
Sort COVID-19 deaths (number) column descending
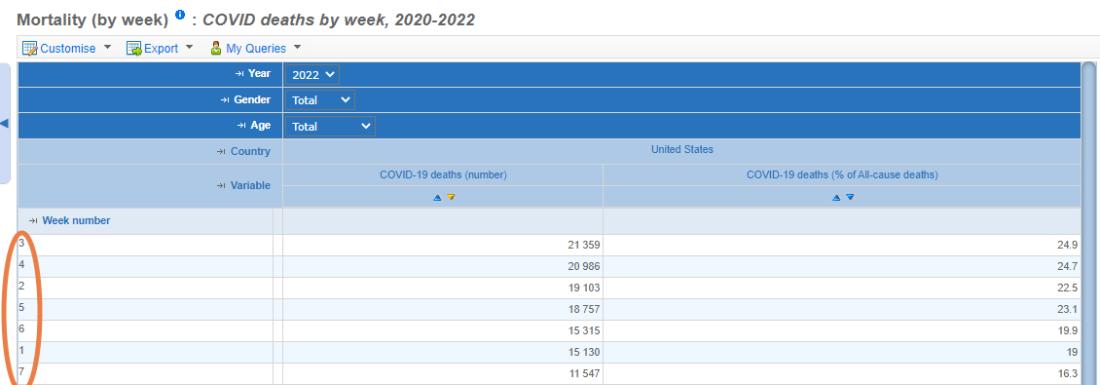pyautogui.click(x=451, y=198)
